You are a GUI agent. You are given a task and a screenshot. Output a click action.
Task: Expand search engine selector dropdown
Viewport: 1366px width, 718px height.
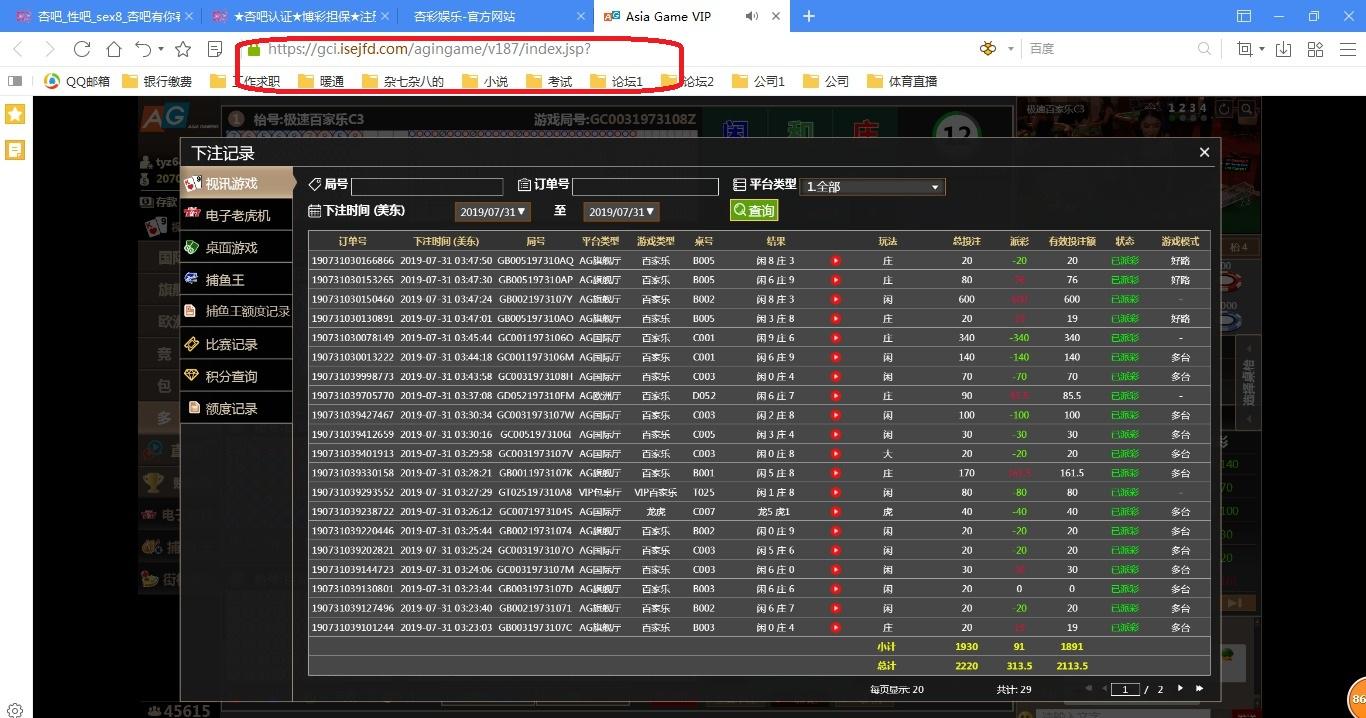(1011, 49)
